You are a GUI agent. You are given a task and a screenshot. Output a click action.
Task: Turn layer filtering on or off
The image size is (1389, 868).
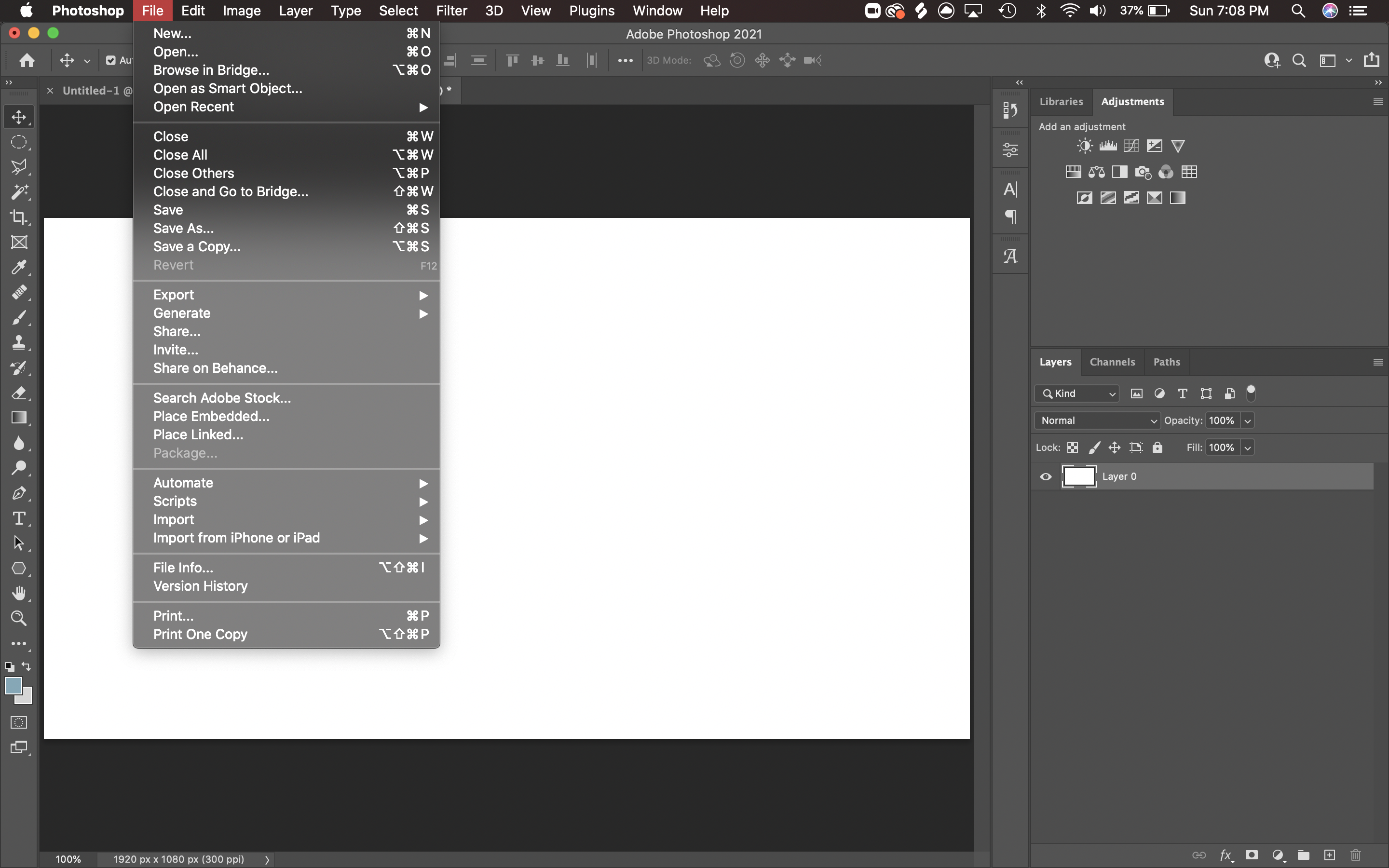pyautogui.click(x=1251, y=393)
